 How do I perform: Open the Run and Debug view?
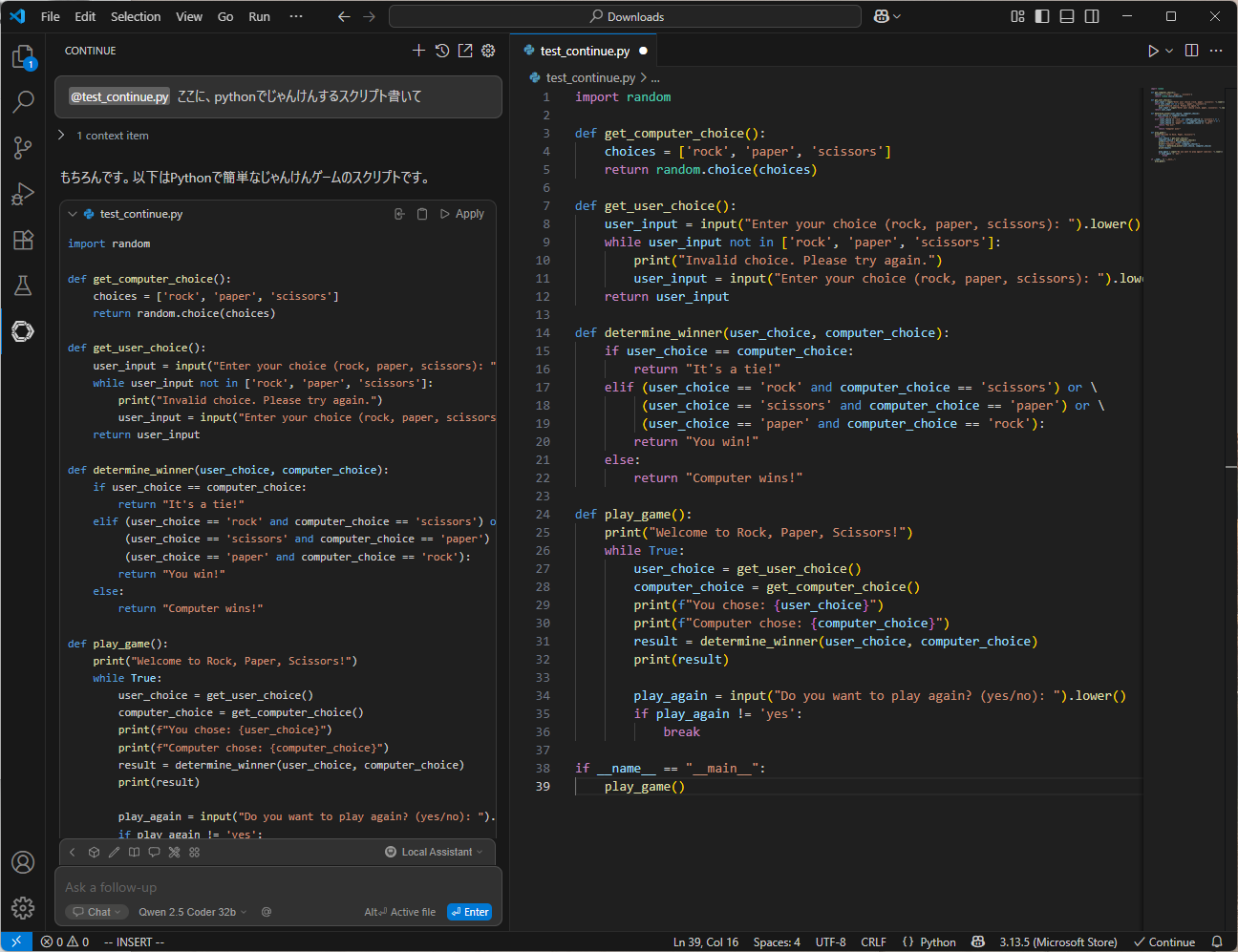tap(23, 194)
